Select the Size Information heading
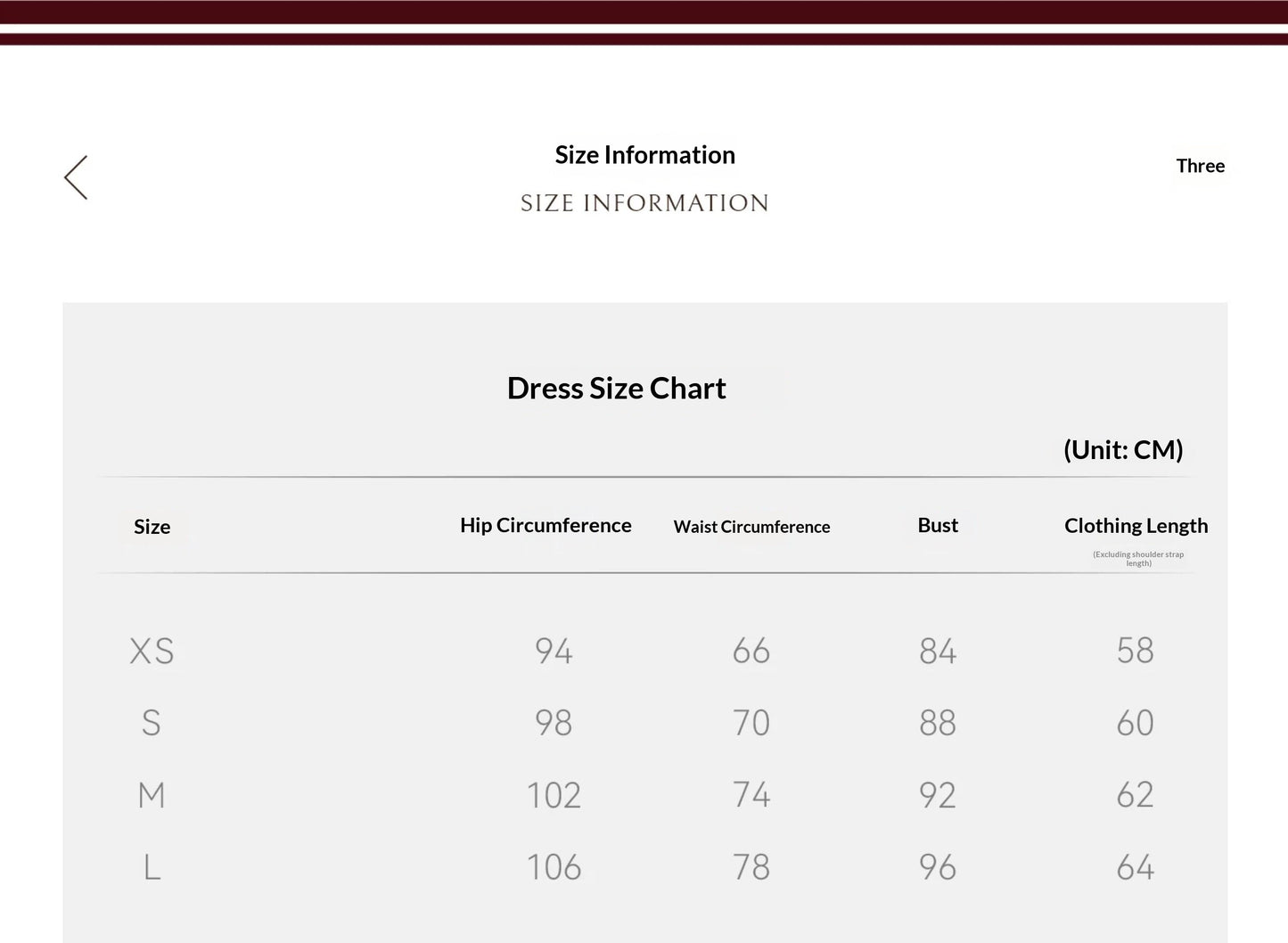Screen dimensions: 1288x943 [x=644, y=155]
